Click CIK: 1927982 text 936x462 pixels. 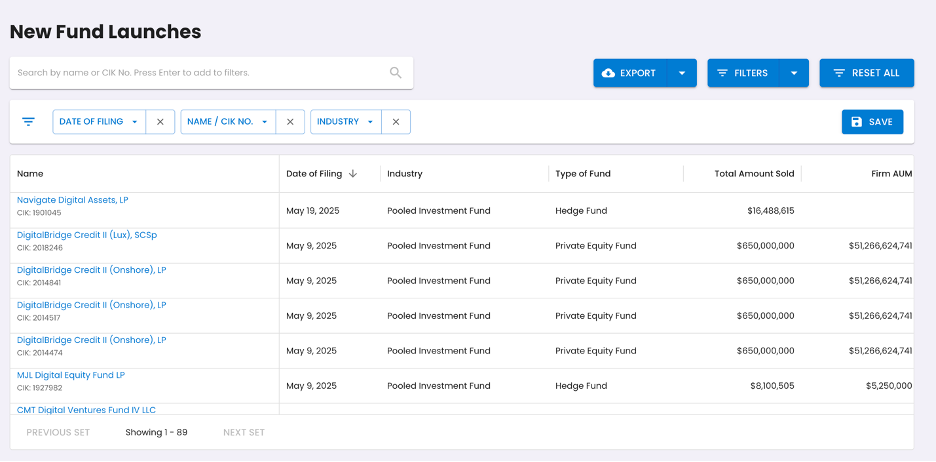(39, 388)
